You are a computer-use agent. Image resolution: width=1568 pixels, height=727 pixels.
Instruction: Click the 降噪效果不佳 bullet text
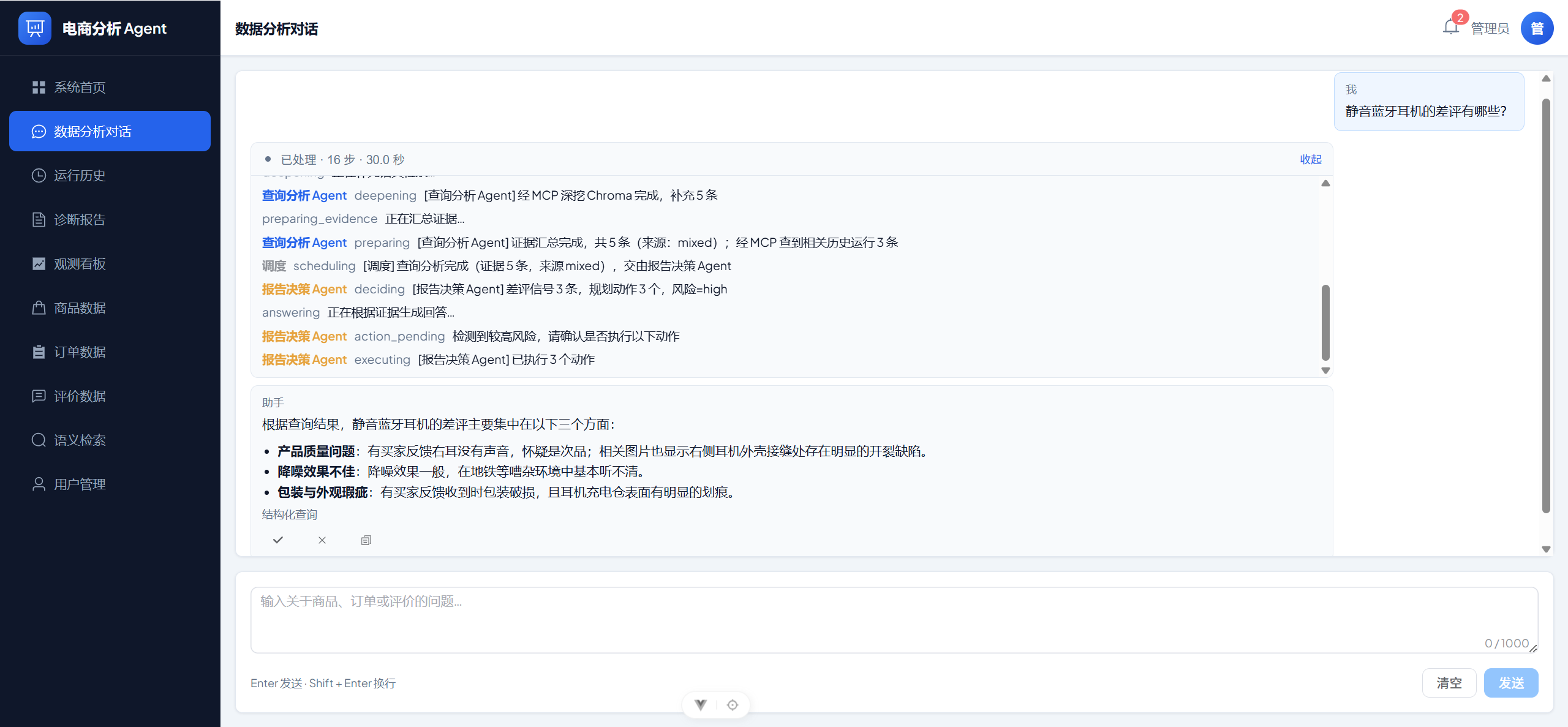click(x=461, y=472)
